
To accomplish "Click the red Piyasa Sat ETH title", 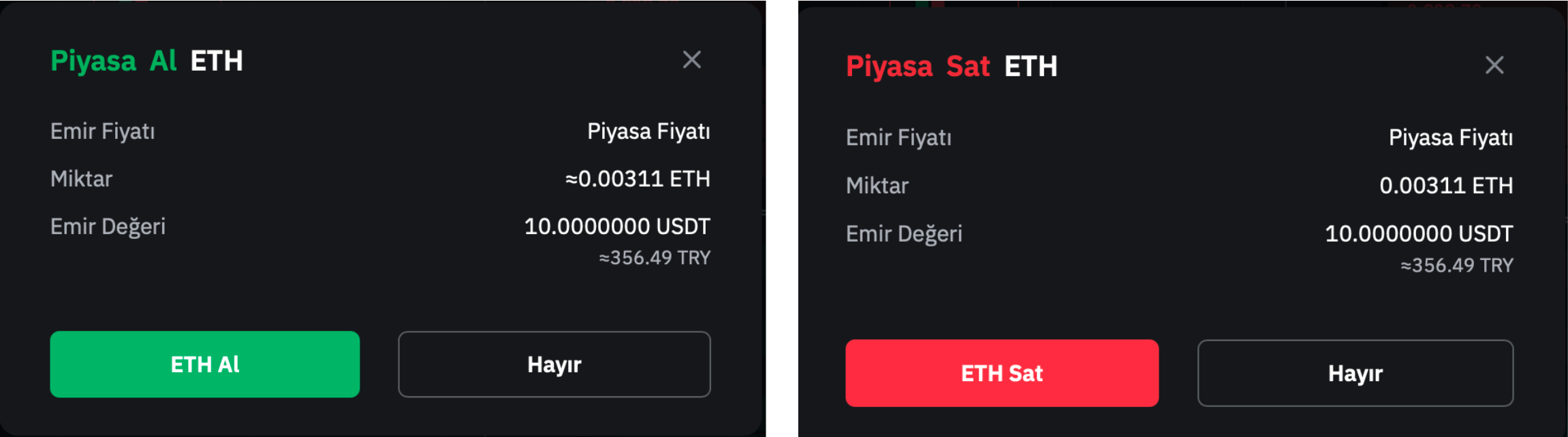I will coord(951,67).
